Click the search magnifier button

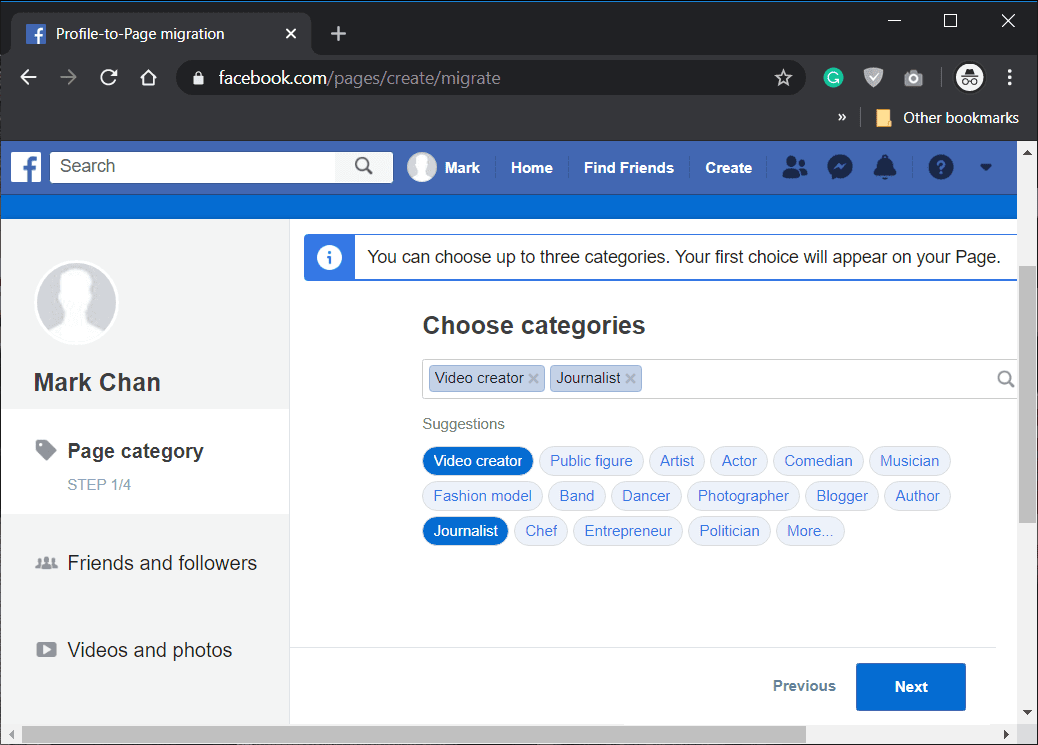[x=364, y=166]
